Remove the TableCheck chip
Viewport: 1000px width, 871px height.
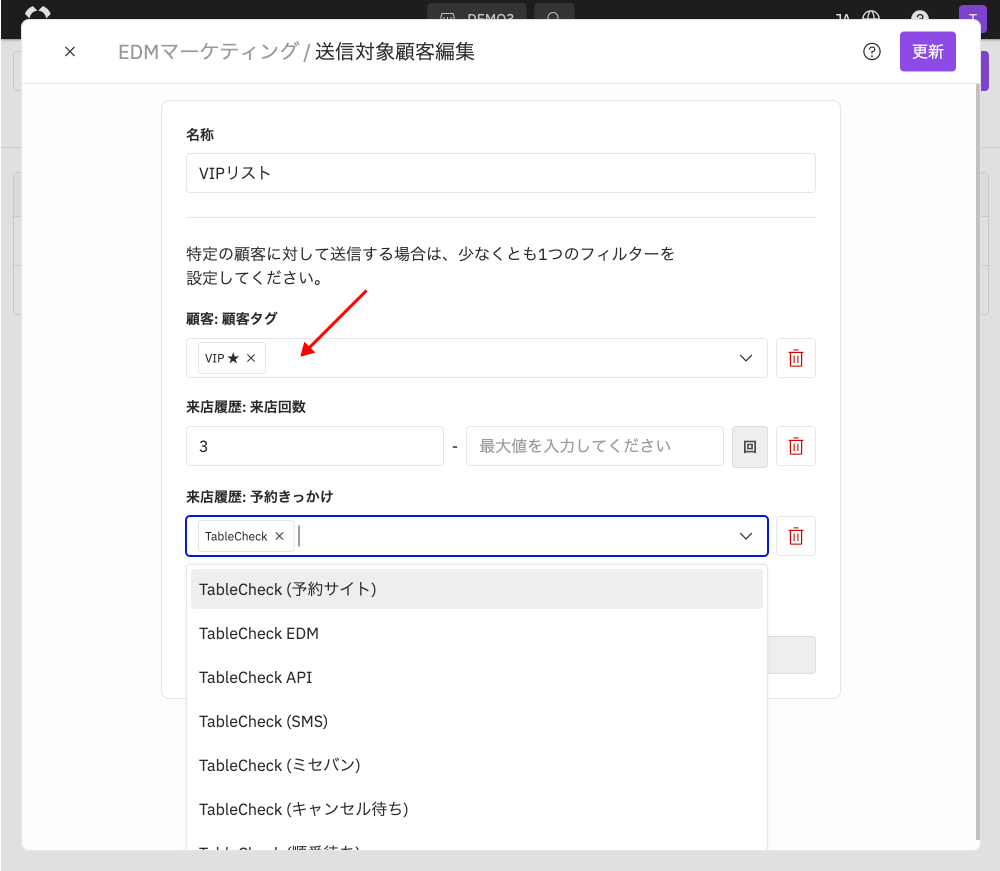pyautogui.click(x=279, y=536)
